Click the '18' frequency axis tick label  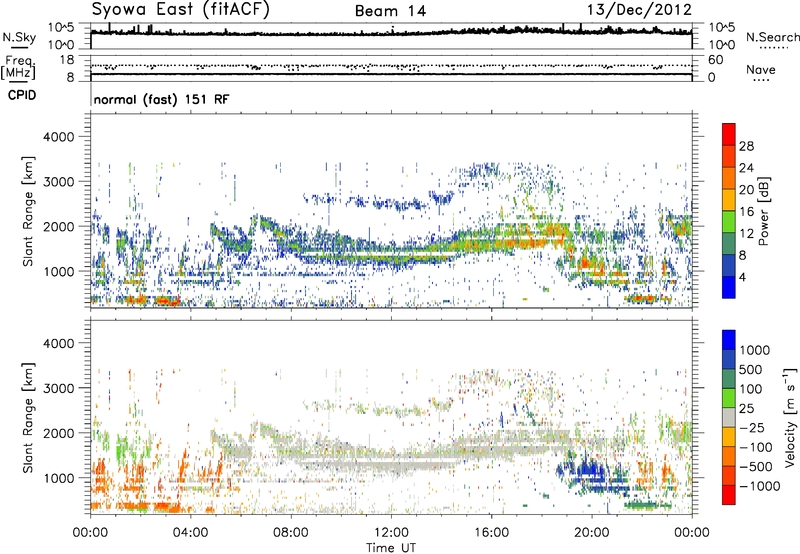tap(67, 60)
